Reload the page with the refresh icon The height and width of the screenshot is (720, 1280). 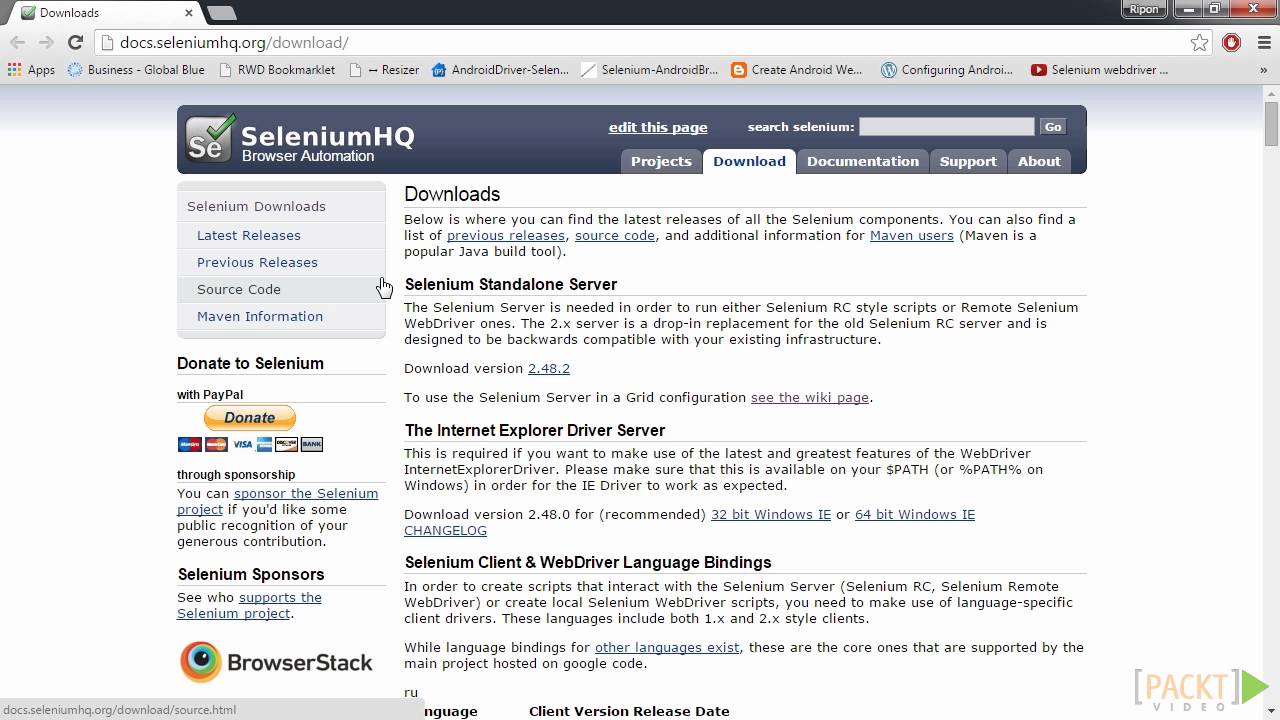coord(75,42)
